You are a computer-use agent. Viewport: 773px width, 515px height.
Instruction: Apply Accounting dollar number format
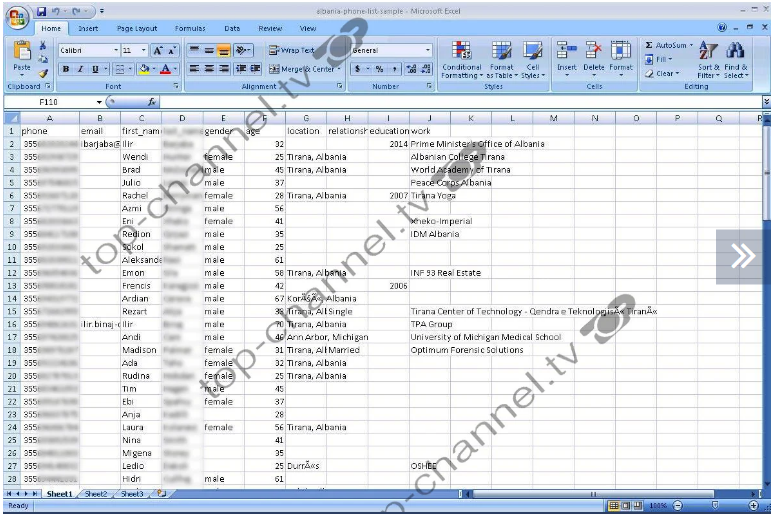coord(358,69)
